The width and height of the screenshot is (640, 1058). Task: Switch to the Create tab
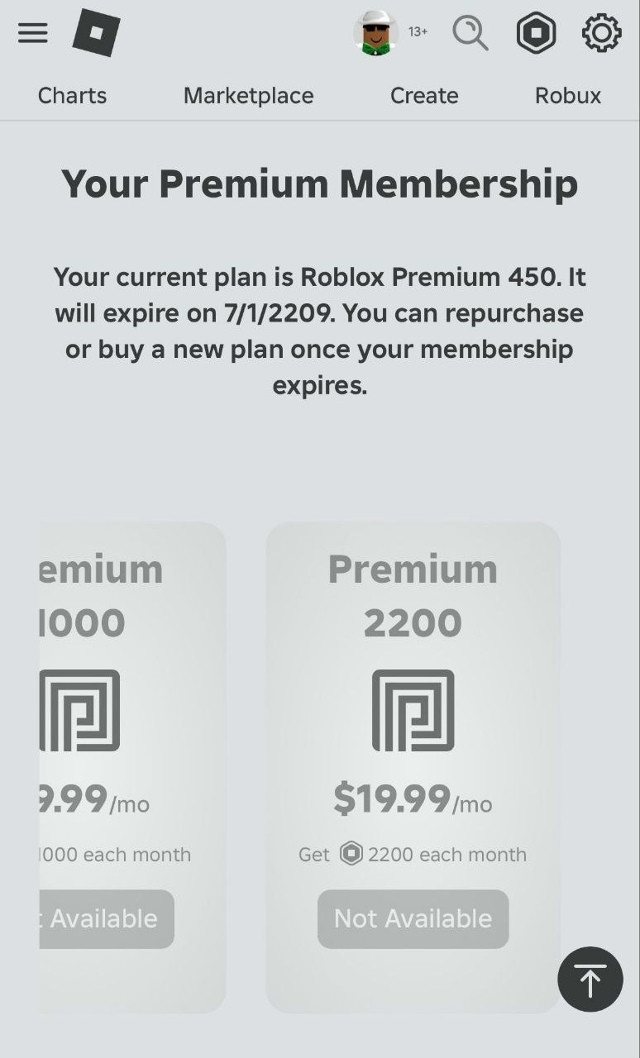coord(424,96)
